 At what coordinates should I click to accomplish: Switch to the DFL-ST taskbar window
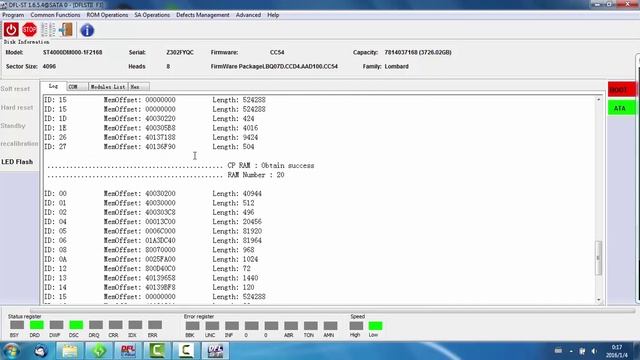216,351
